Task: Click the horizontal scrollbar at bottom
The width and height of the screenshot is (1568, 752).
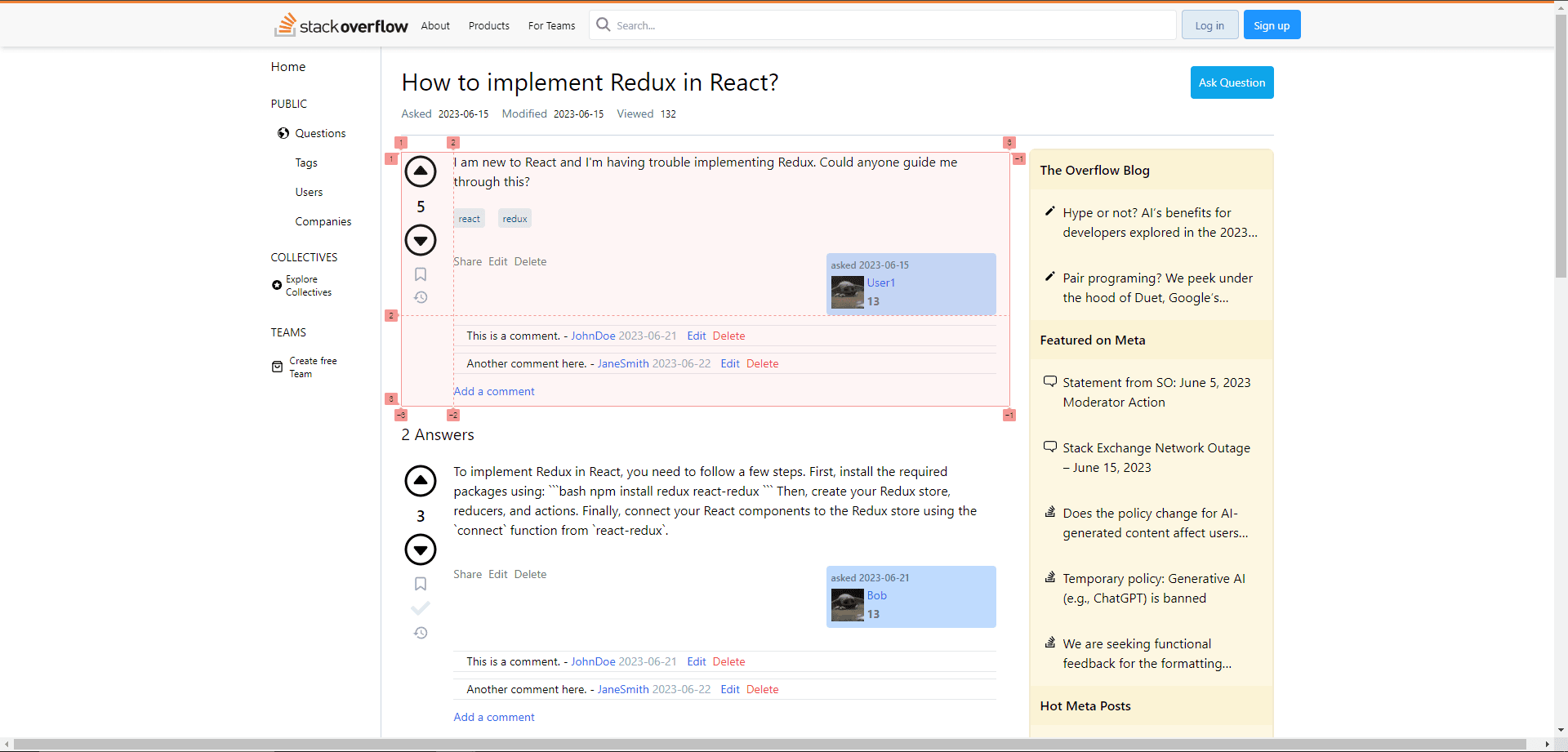Action: pyautogui.click(x=770, y=744)
